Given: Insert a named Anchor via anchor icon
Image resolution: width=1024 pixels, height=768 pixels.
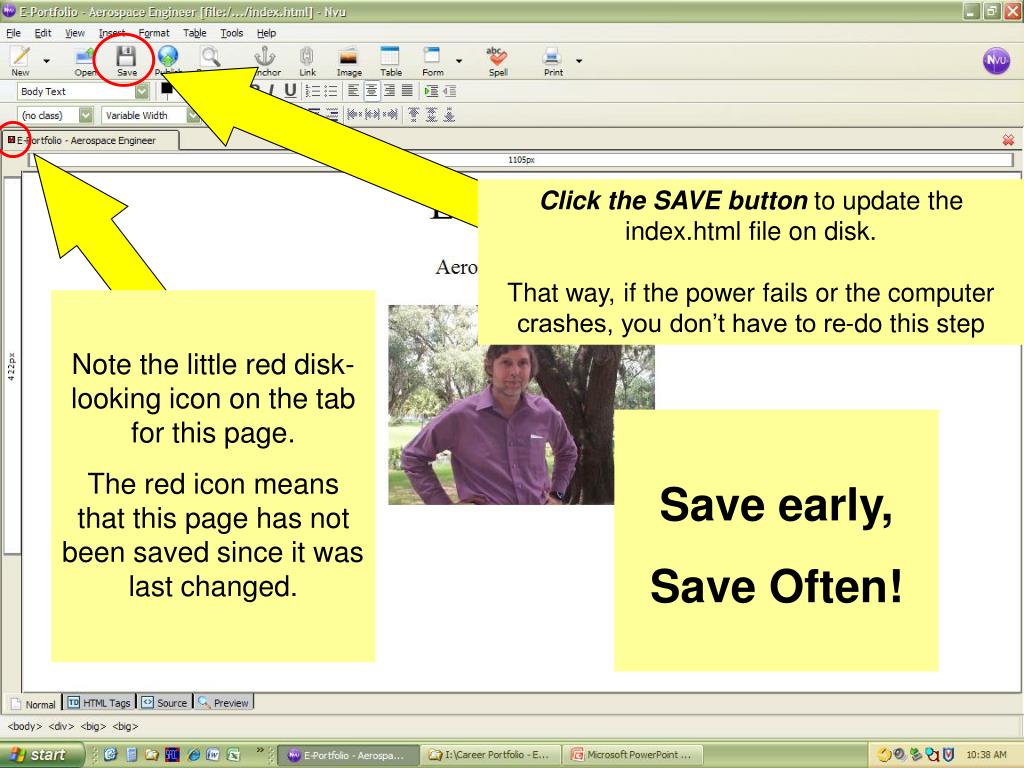Looking at the screenshot, I should [264, 57].
